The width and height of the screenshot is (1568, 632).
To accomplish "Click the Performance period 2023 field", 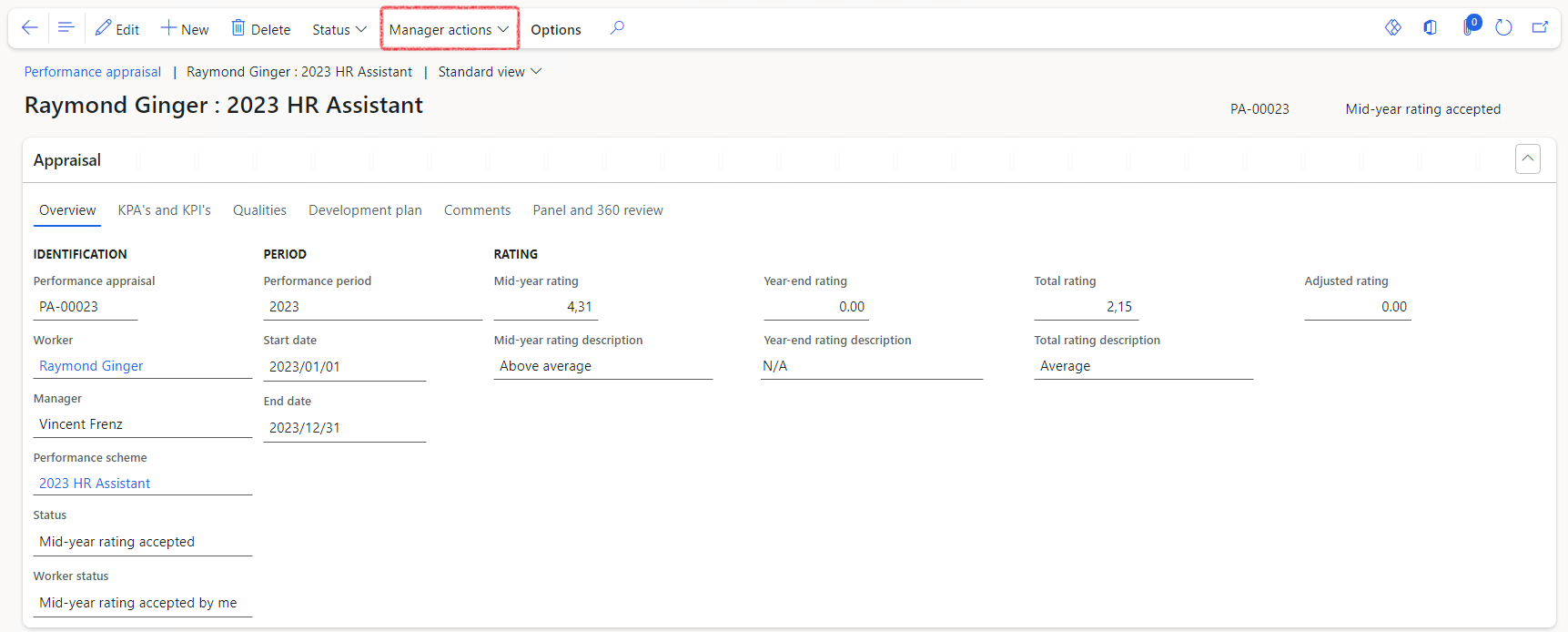I will tap(373, 307).
